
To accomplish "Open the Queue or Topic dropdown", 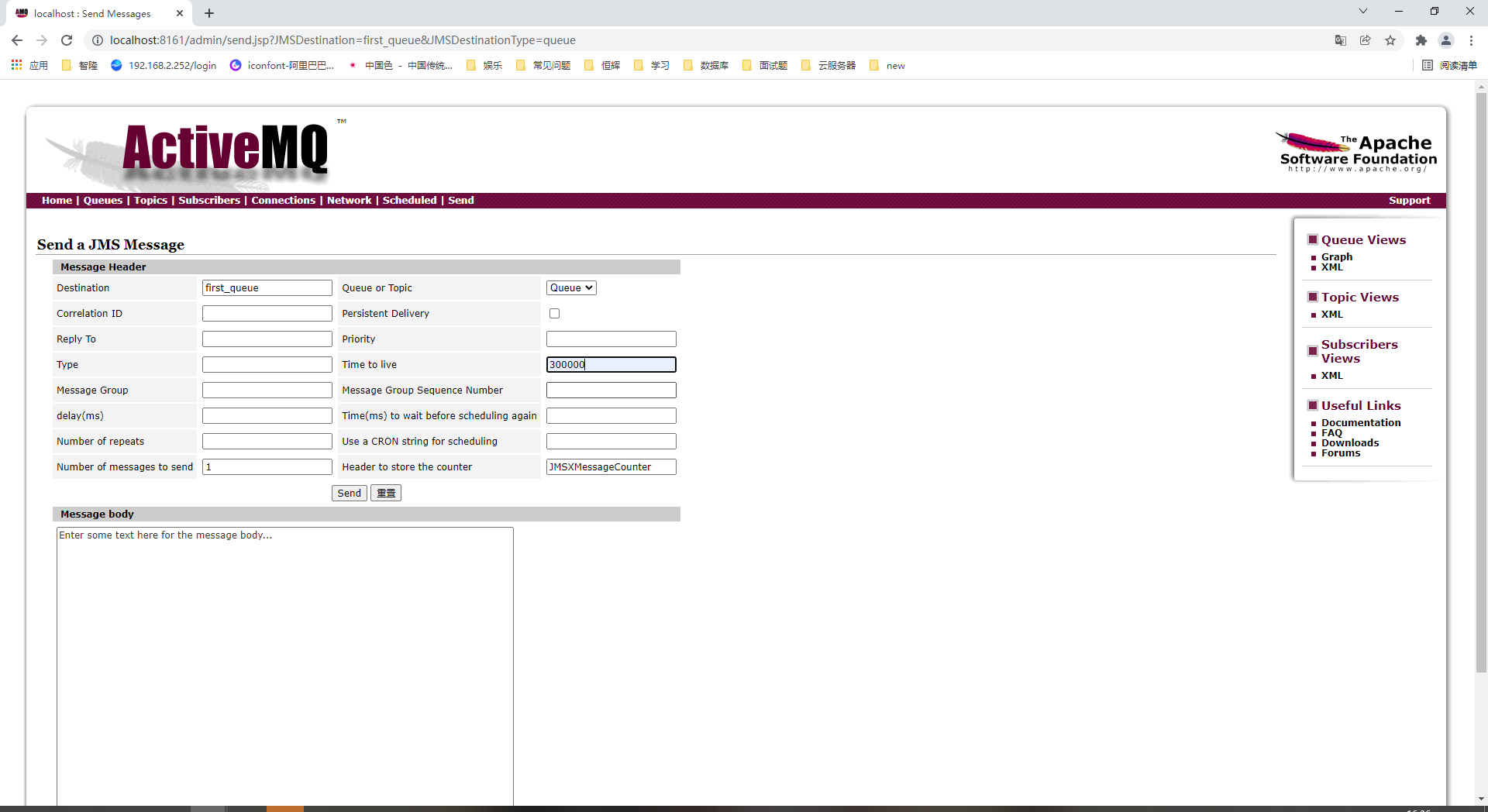I will (x=570, y=287).
